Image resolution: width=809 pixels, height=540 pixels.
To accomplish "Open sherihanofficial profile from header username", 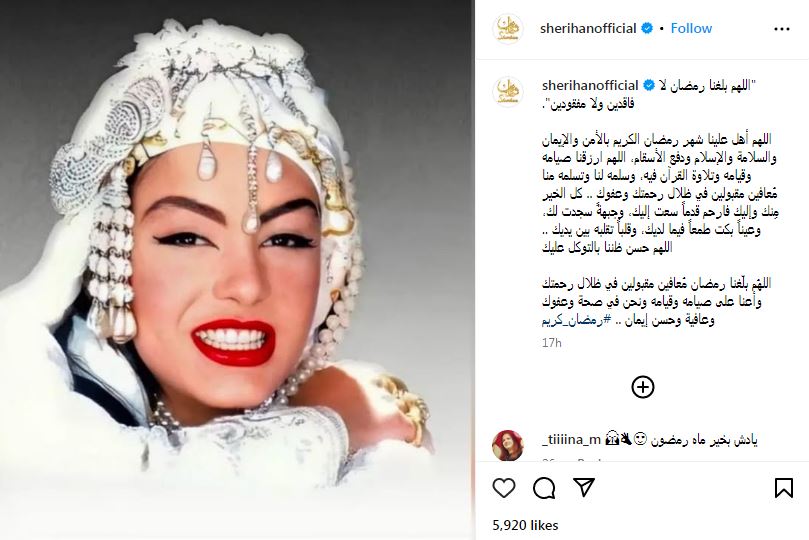I will click(588, 28).
